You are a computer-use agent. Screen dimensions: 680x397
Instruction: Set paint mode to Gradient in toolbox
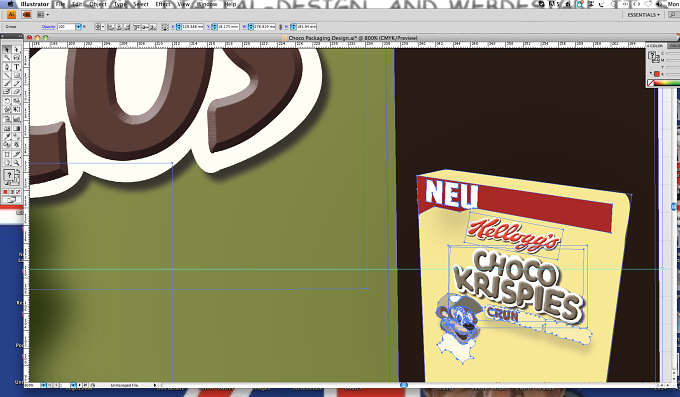click(12, 192)
